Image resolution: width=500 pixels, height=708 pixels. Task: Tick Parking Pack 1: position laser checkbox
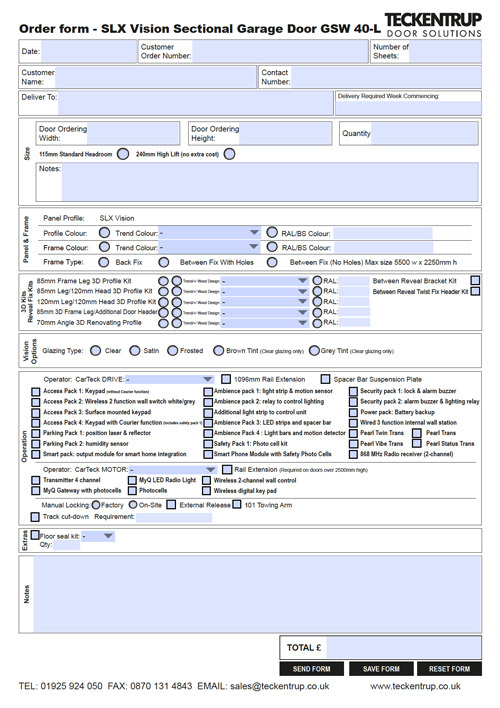click(x=36, y=433)
